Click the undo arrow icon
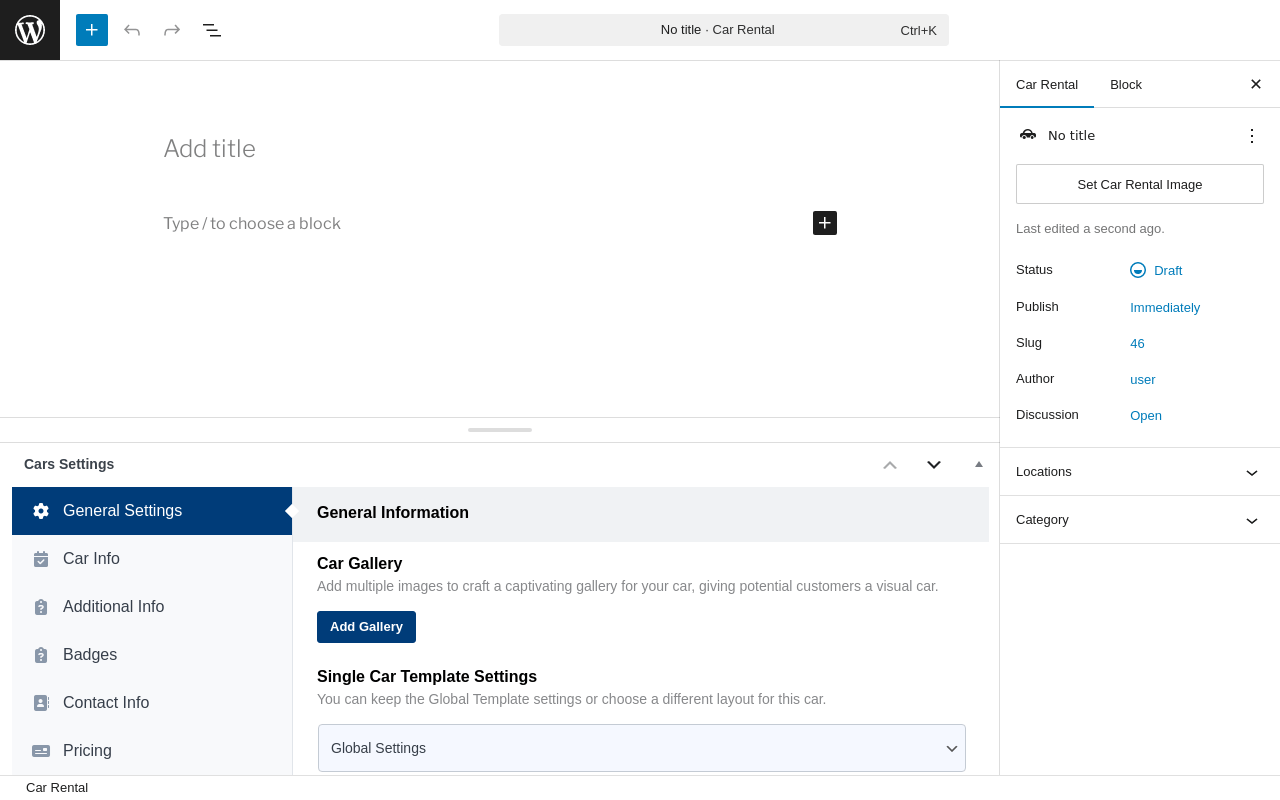The width and height of the screenshot is (1280, 800). pos(132,30)
